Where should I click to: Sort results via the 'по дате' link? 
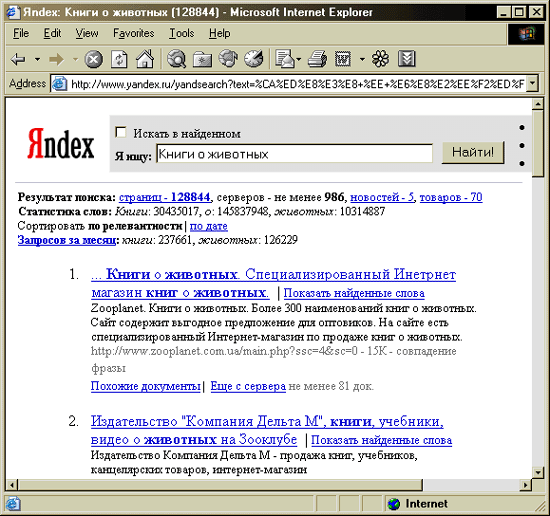point(209,226)
